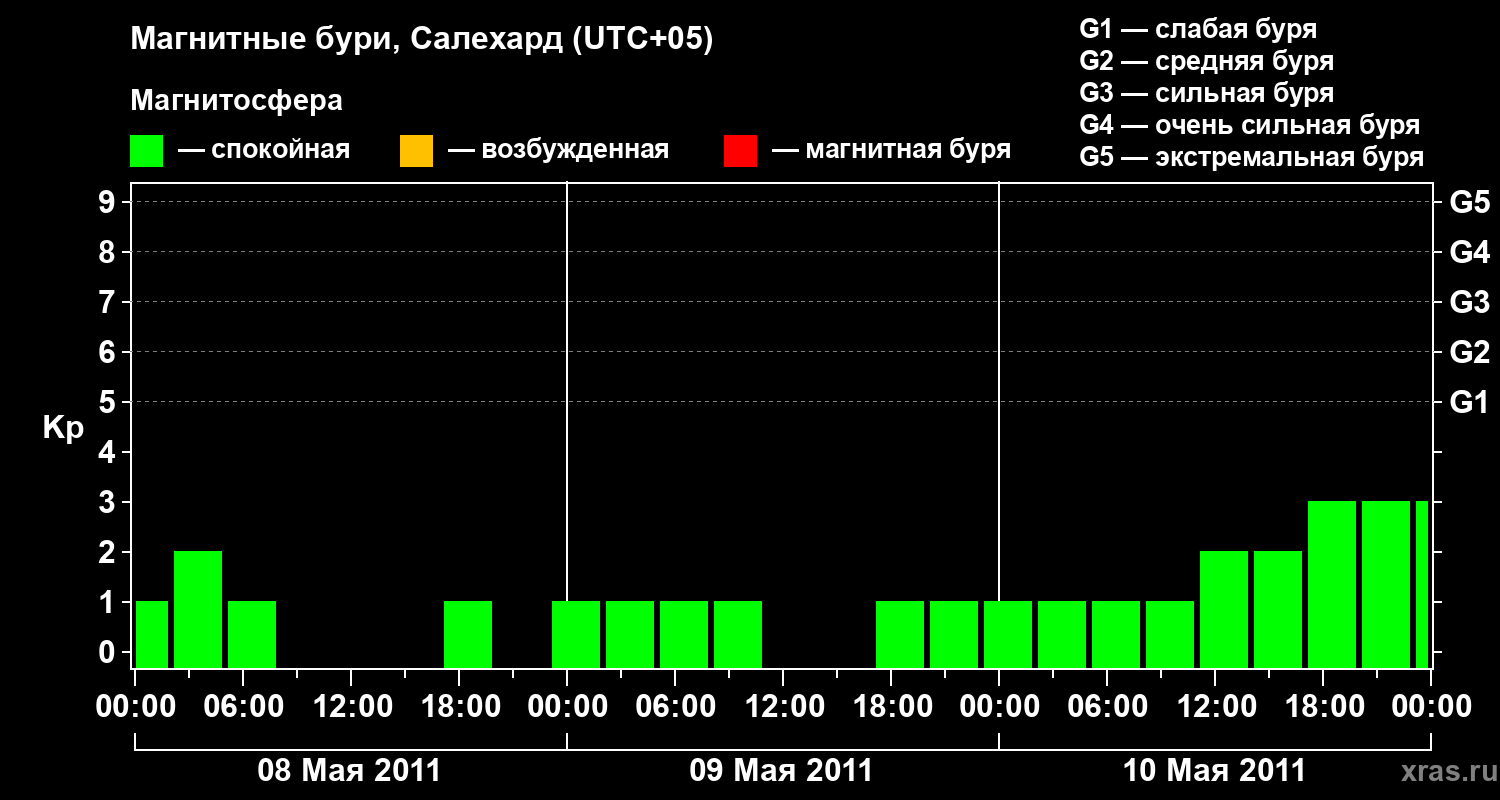Click the '10 Мая 2011' date label

(1214, 771)
